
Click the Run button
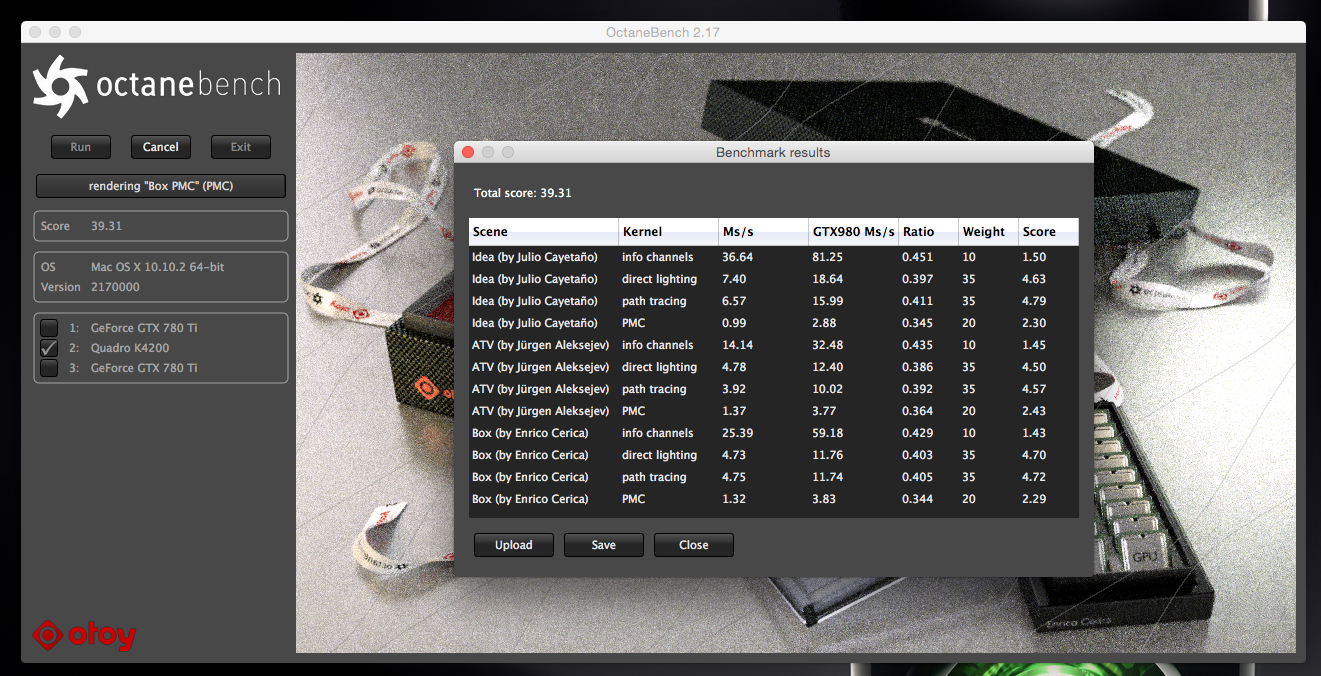[x=81, y=147]
